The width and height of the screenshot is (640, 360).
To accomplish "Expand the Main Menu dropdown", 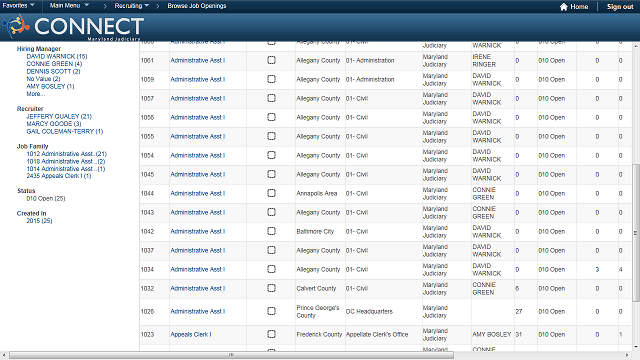I will click(69, 5).
